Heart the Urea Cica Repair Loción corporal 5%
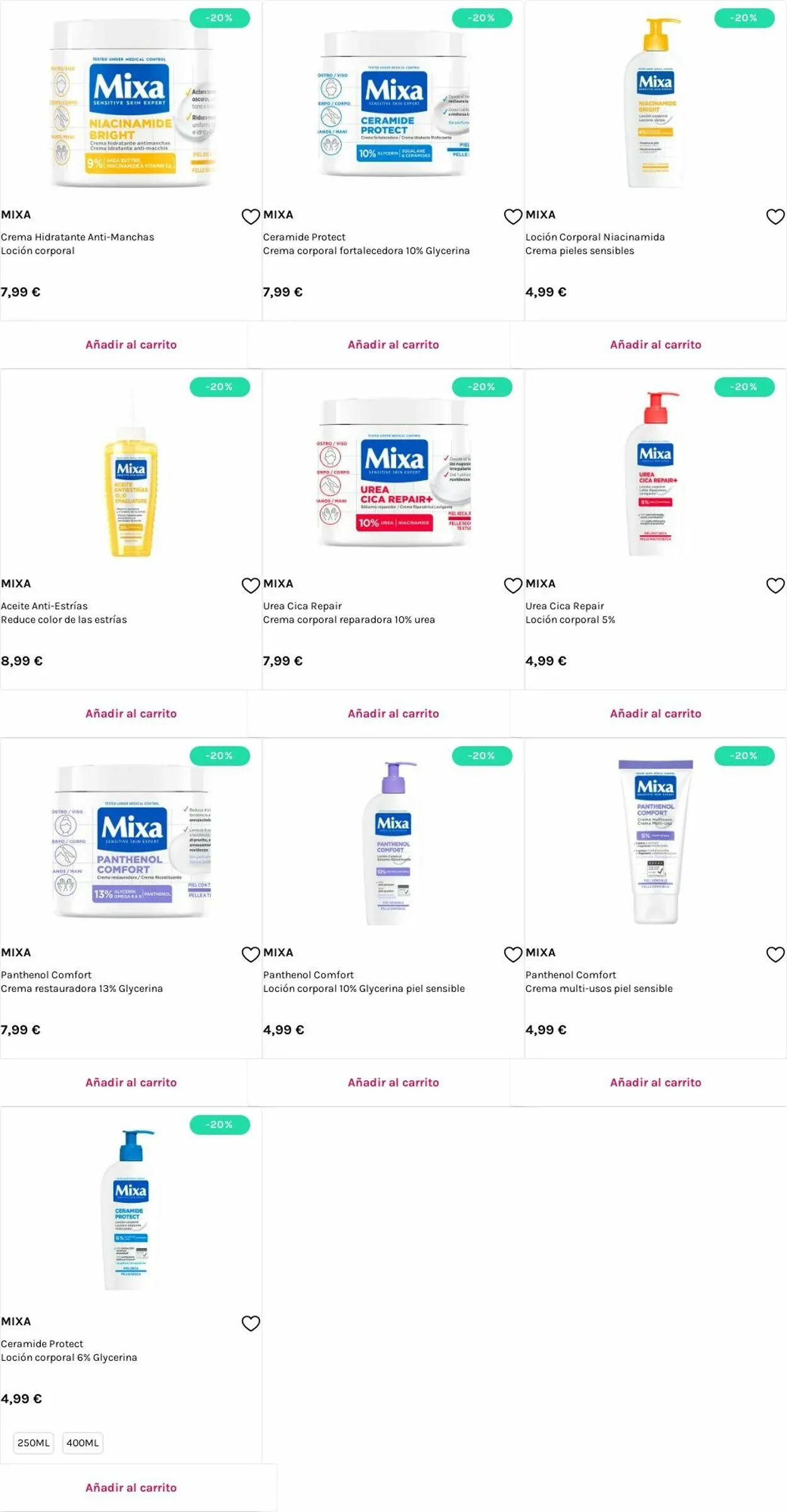 point(775,585)
